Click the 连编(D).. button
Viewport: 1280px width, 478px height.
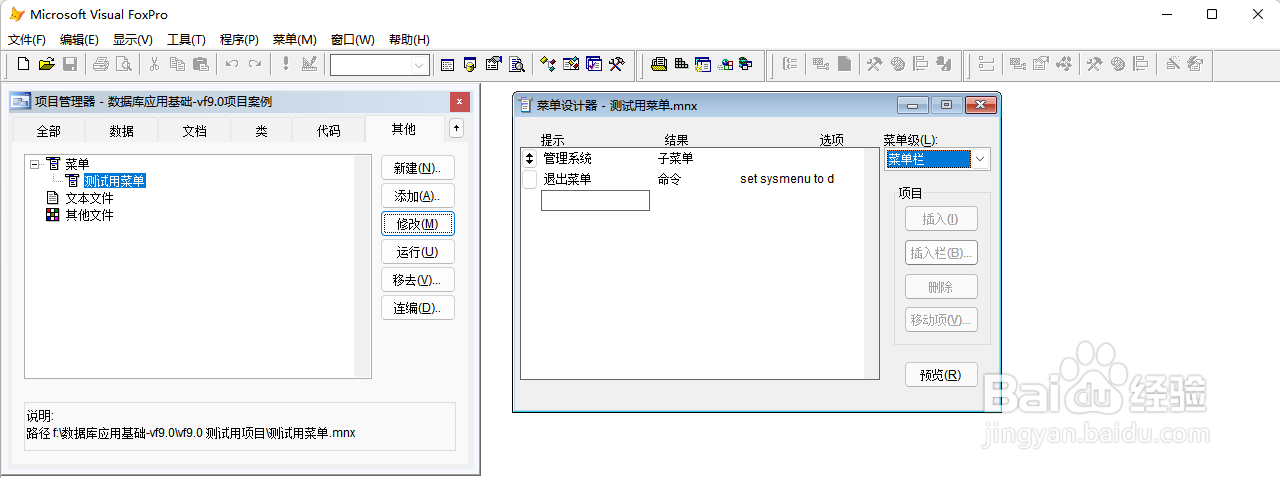418,308
